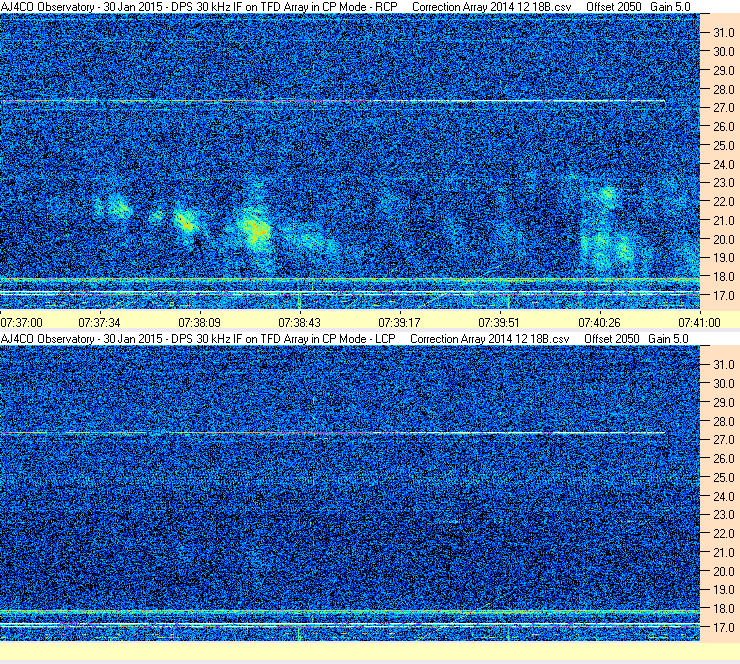Screen dimensions: 740x664
Task: Click the 27.0 frequency label in LCP panel
Action: (723, 439)
